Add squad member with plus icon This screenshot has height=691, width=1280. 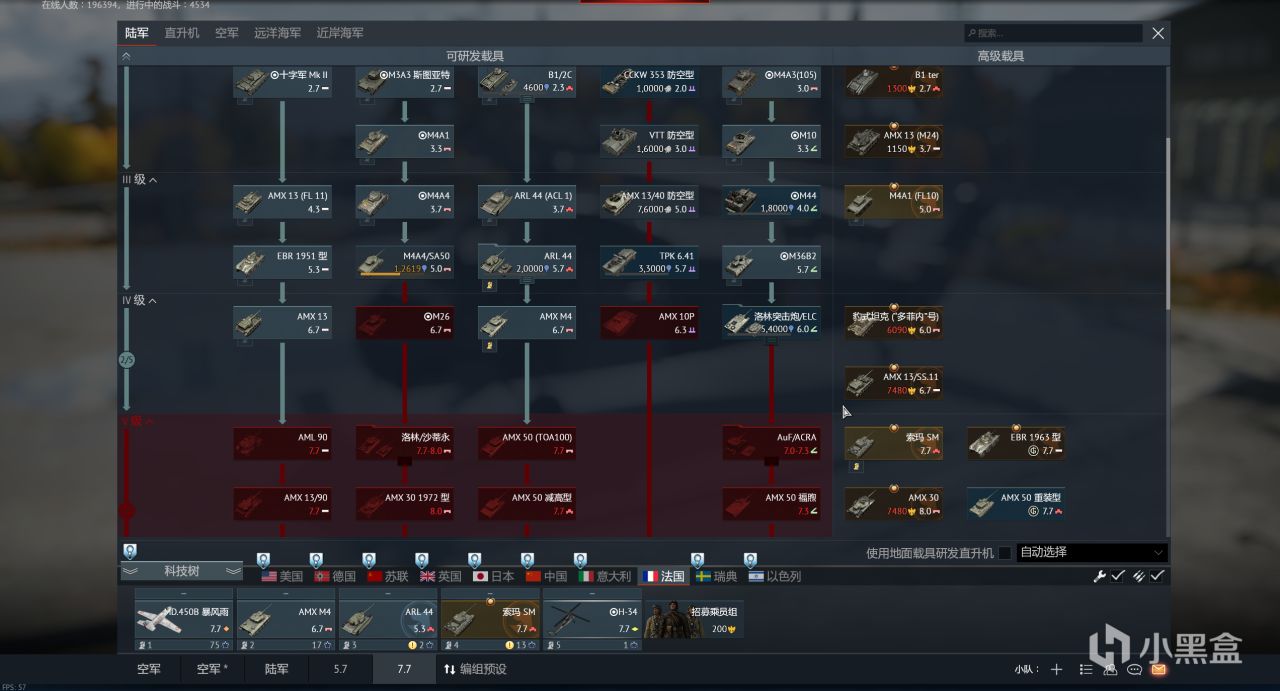click(x=1056, y=669)
